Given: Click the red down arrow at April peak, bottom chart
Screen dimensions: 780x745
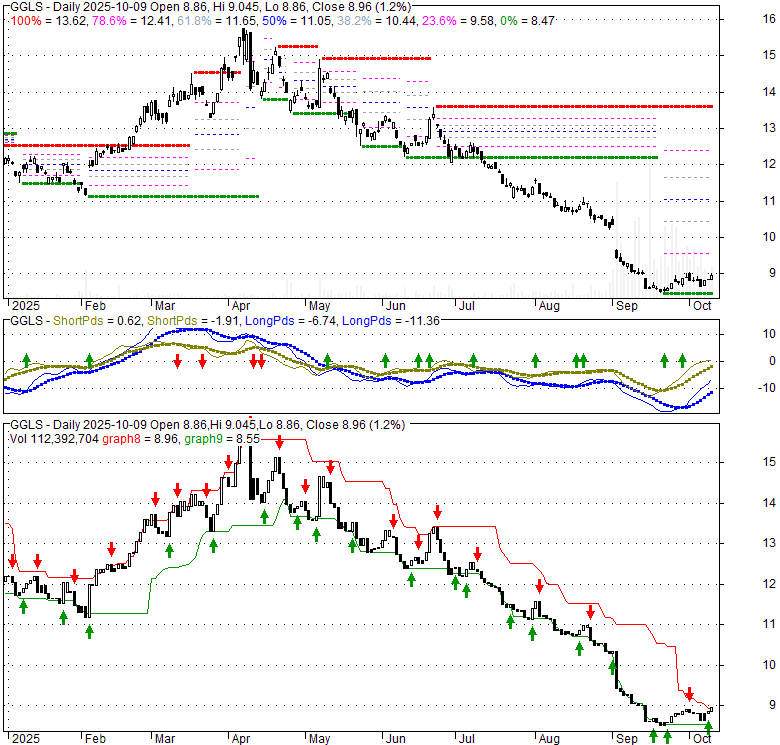Looking at the screenshot, I should pos(229,462).
